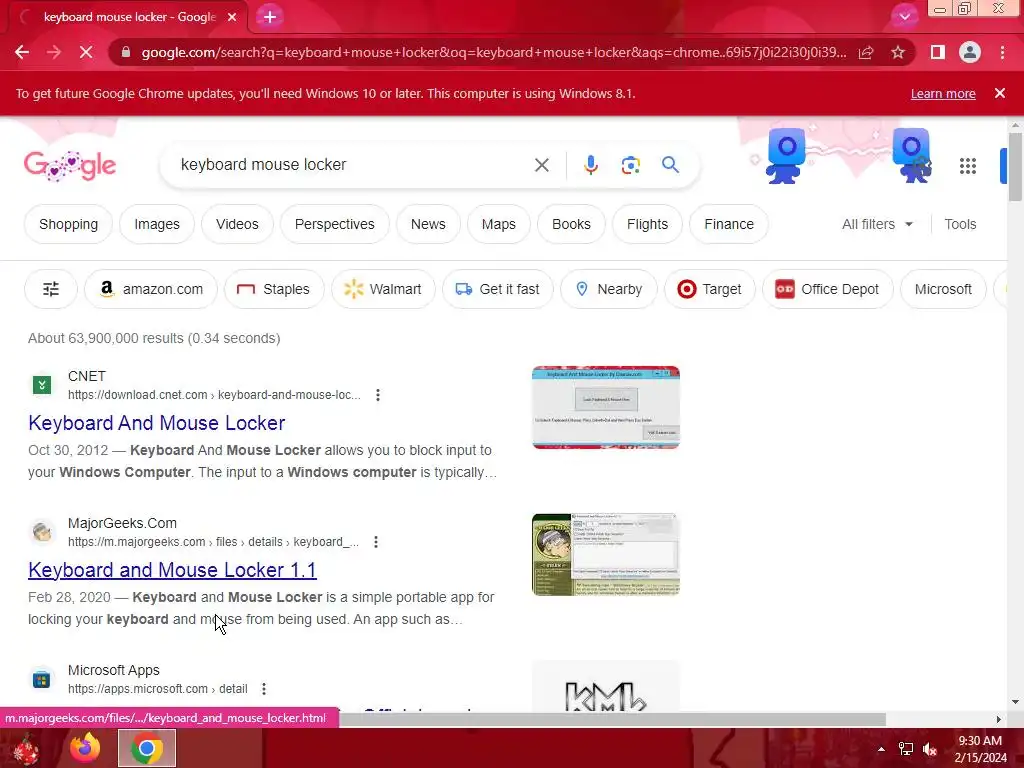The image size is (1024, 768).
Task: Filter by Target chip
Action: pyautogui.click(x=710, y=289)
